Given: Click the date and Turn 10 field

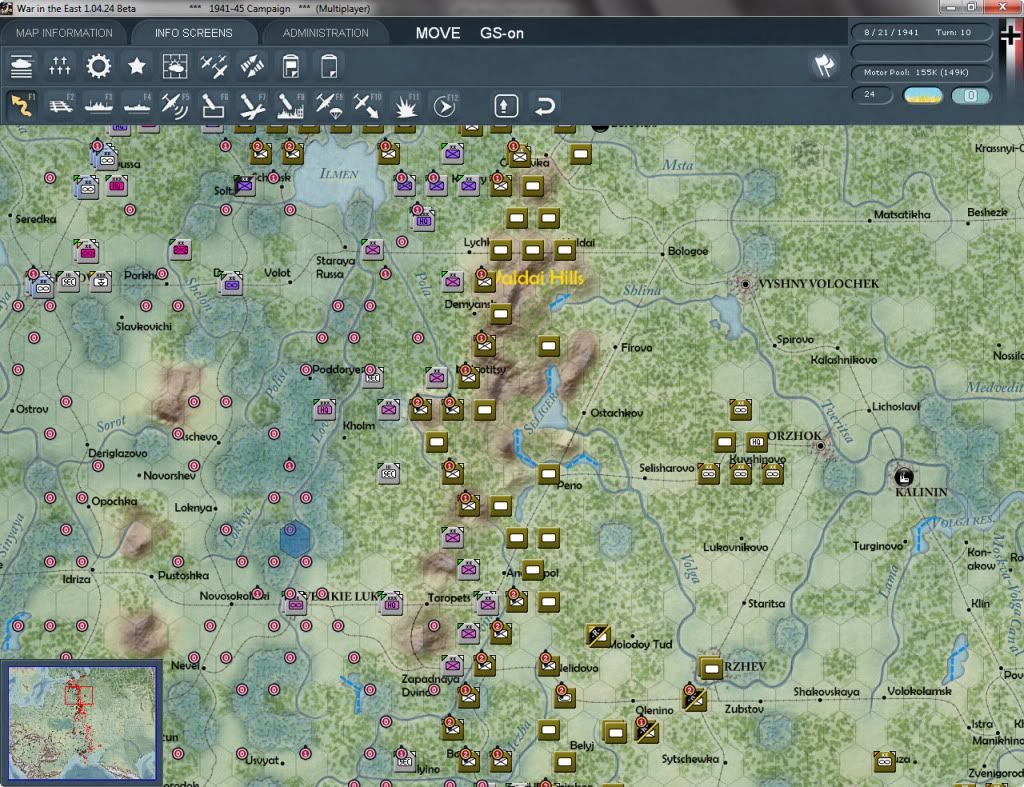Looking at the screenshot, I should (x=920, y=32).
